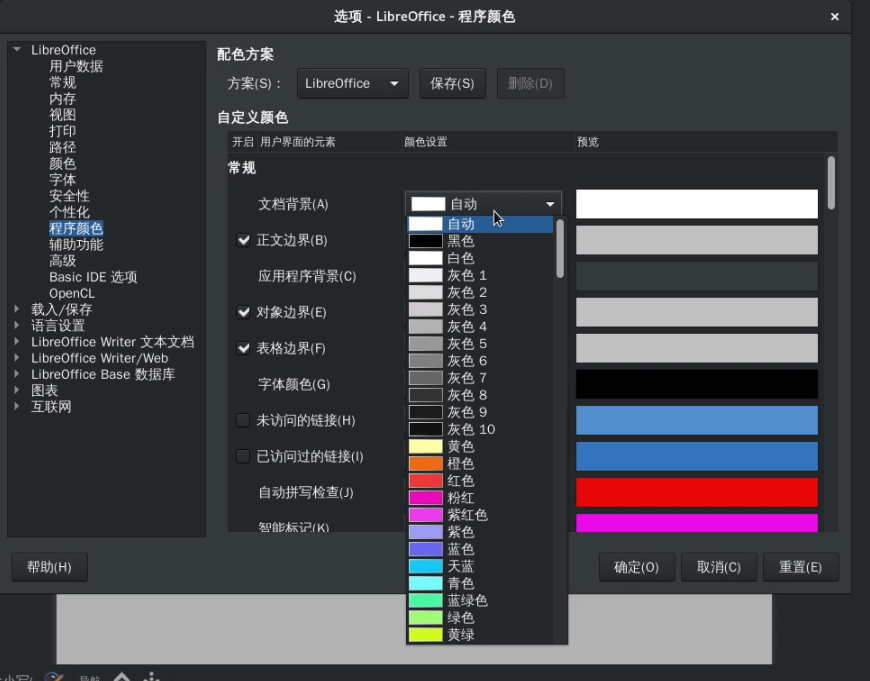Open Basic IDE 选项 page

[93, 277]
